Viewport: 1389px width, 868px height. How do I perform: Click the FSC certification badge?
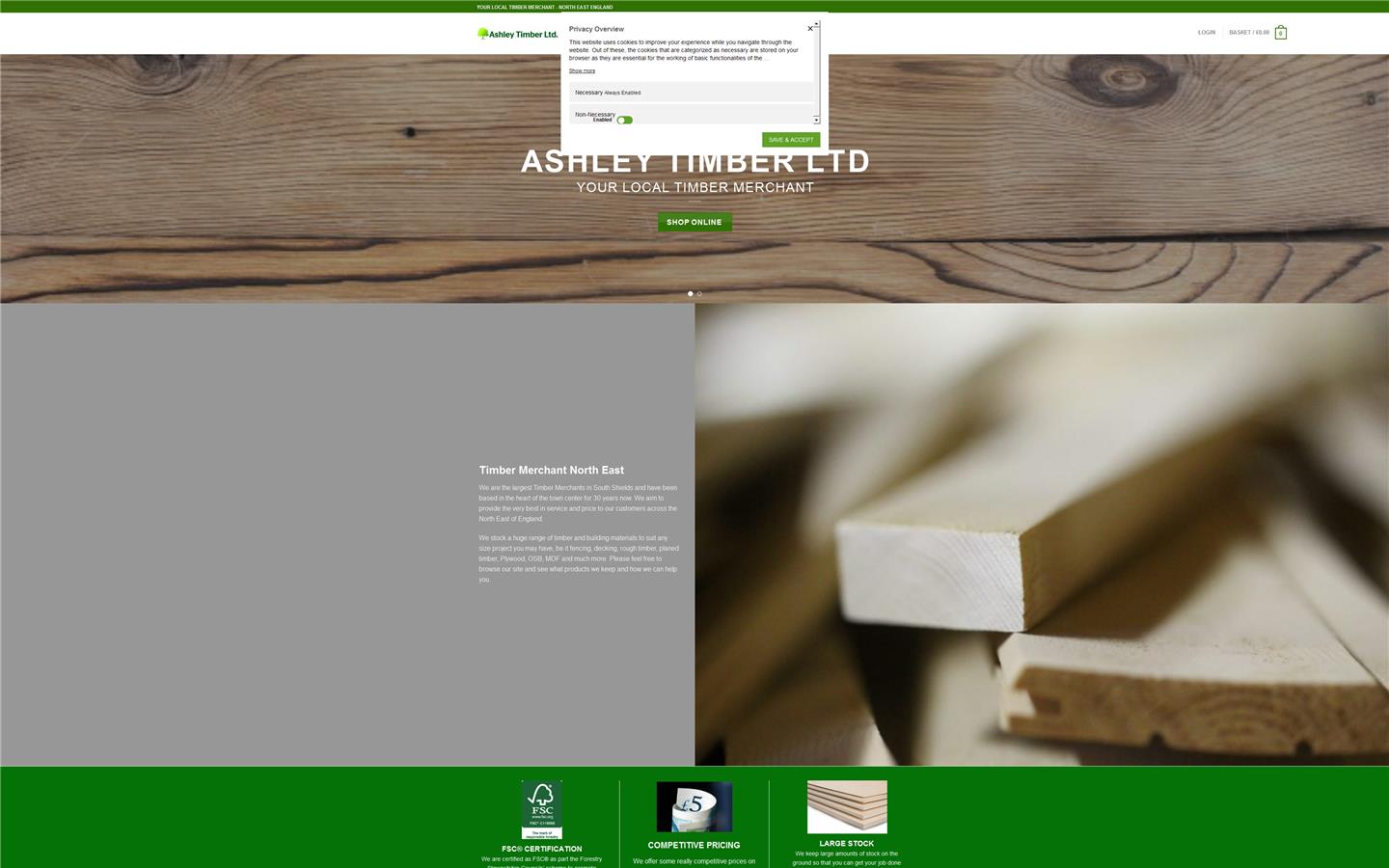click(541, 807)
